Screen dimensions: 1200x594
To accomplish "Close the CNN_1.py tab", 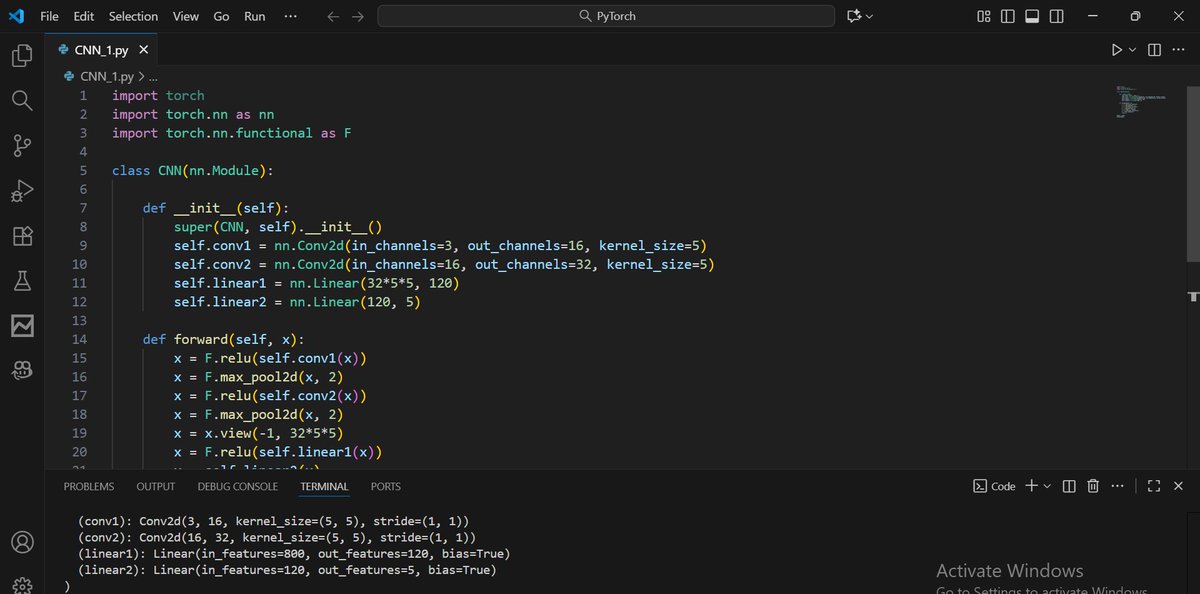I will tap(144, 50).
